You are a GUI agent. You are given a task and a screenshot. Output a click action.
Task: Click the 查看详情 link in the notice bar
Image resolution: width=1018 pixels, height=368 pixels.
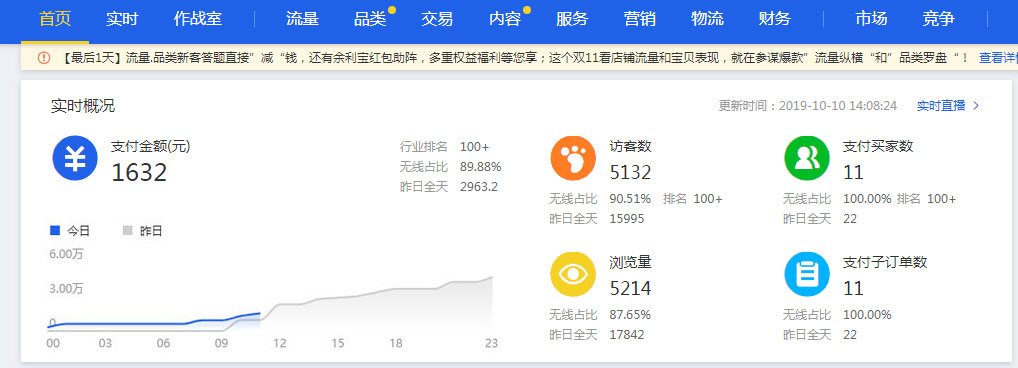tap(999, 58)
